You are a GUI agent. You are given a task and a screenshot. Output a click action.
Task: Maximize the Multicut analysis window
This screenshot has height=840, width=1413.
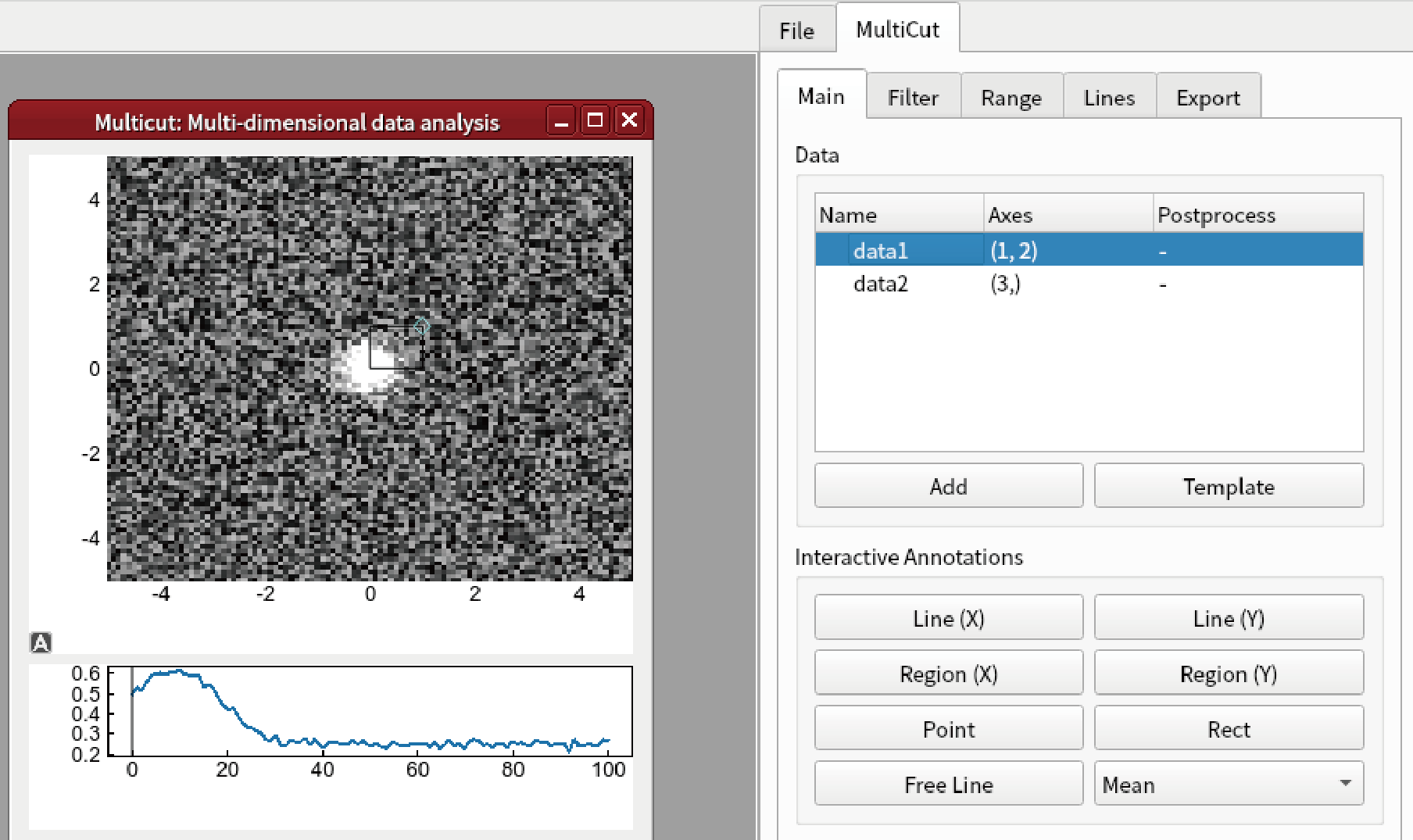coord(595,121)
